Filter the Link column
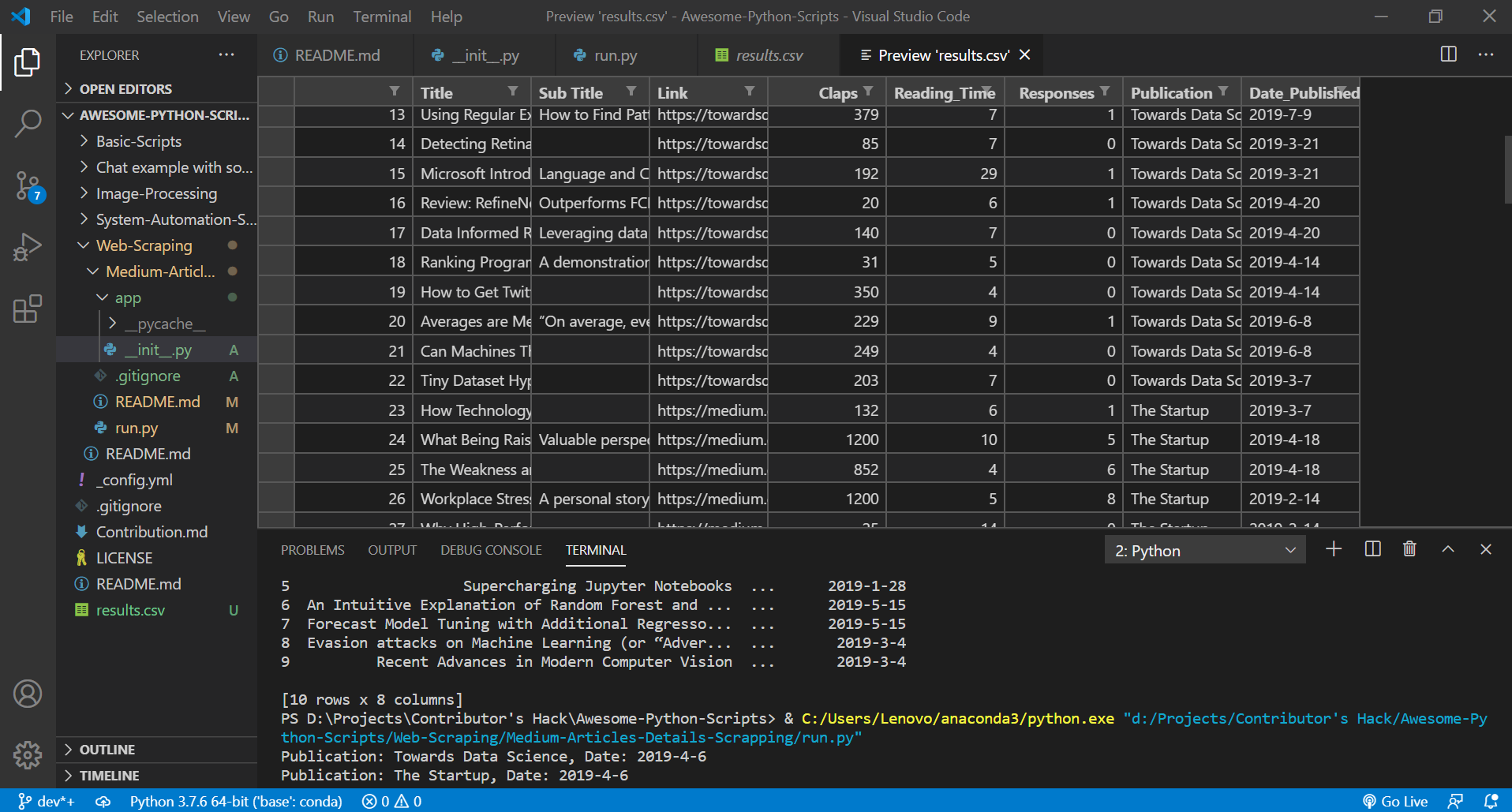Image resolution: width=1512 pixels, height=812 pixels. click(750, 92)
